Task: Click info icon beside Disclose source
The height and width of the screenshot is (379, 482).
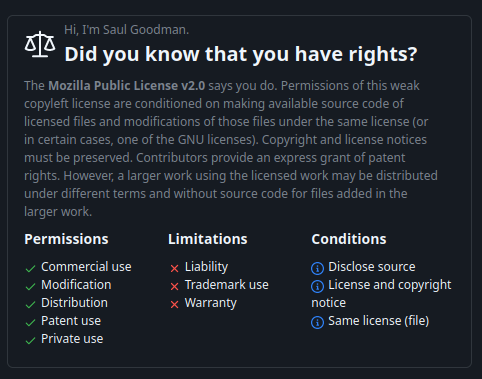Action: (x=317, y=268)
